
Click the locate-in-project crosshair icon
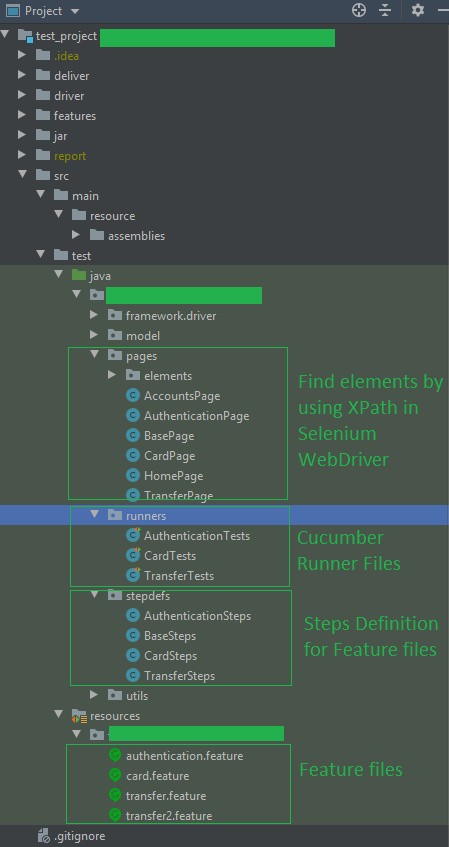tap(359, 10)
